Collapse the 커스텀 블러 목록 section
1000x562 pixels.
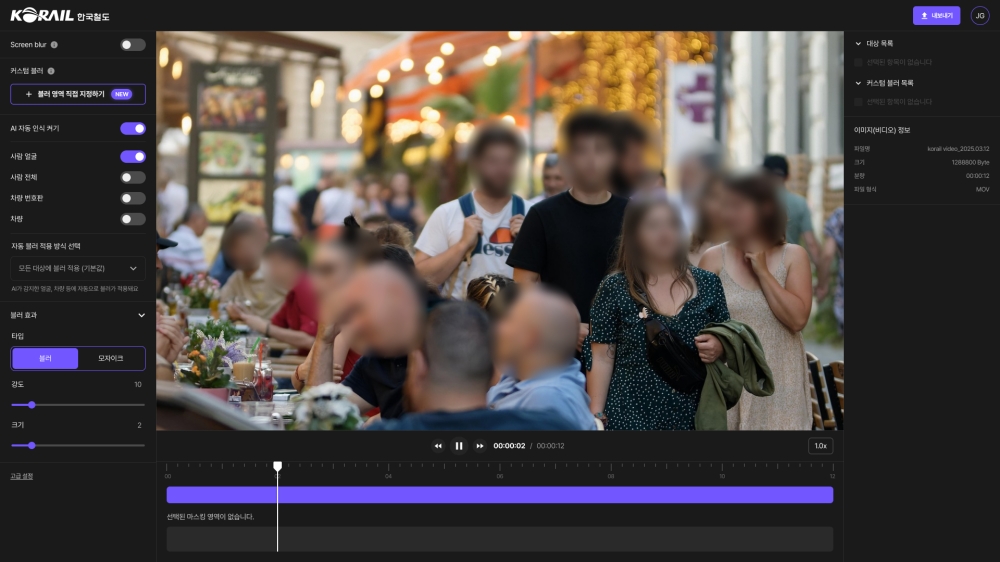(858, 83)
